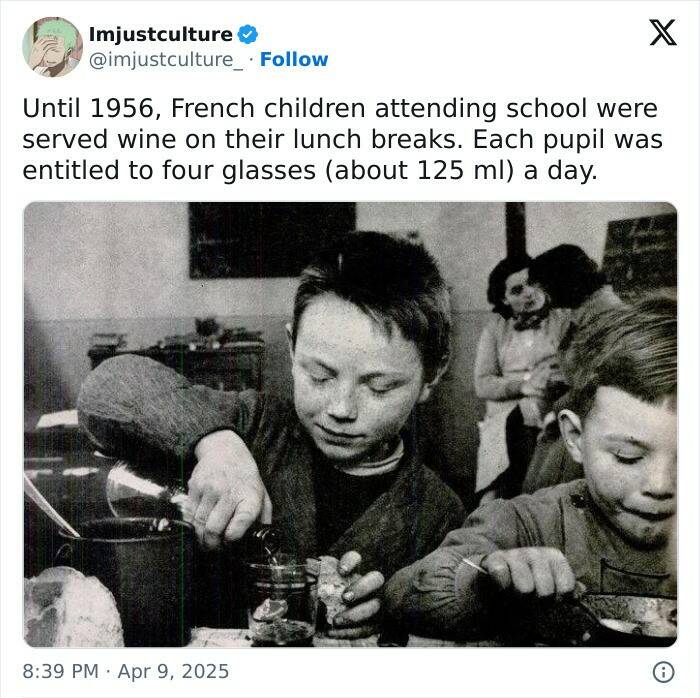
Task: Open the Imjustculture profile avatar
Action: [x=52, y=47]
